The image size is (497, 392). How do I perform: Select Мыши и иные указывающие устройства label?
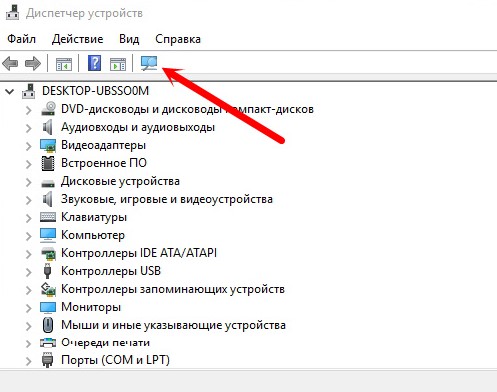pos(173,325)
